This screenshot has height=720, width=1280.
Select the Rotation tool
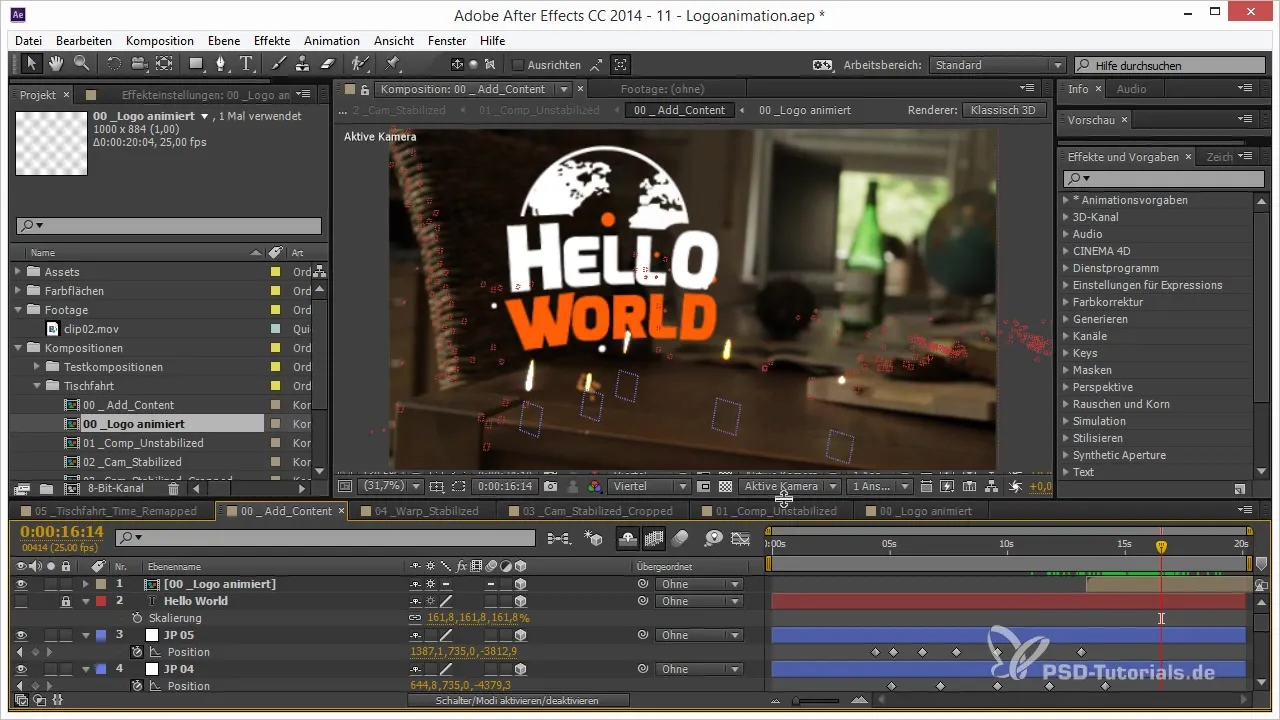(x=113, y=64)
